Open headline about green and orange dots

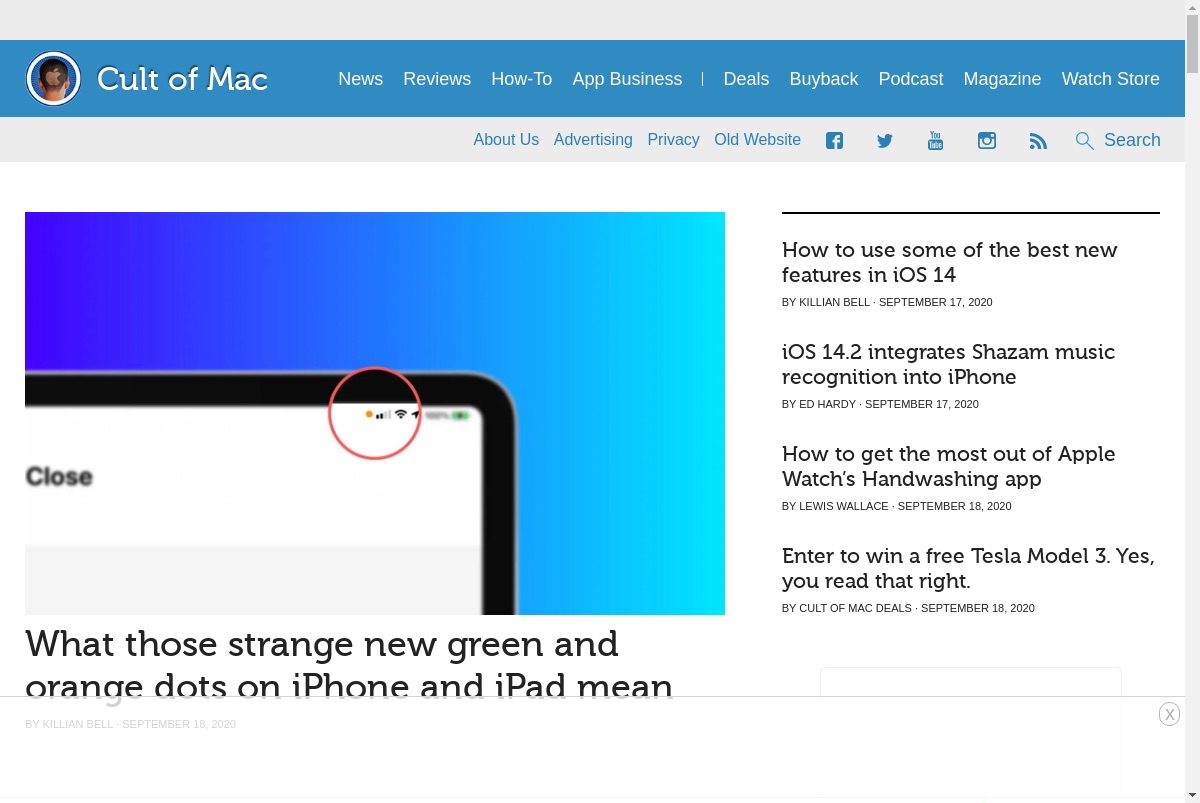(349, 664)
